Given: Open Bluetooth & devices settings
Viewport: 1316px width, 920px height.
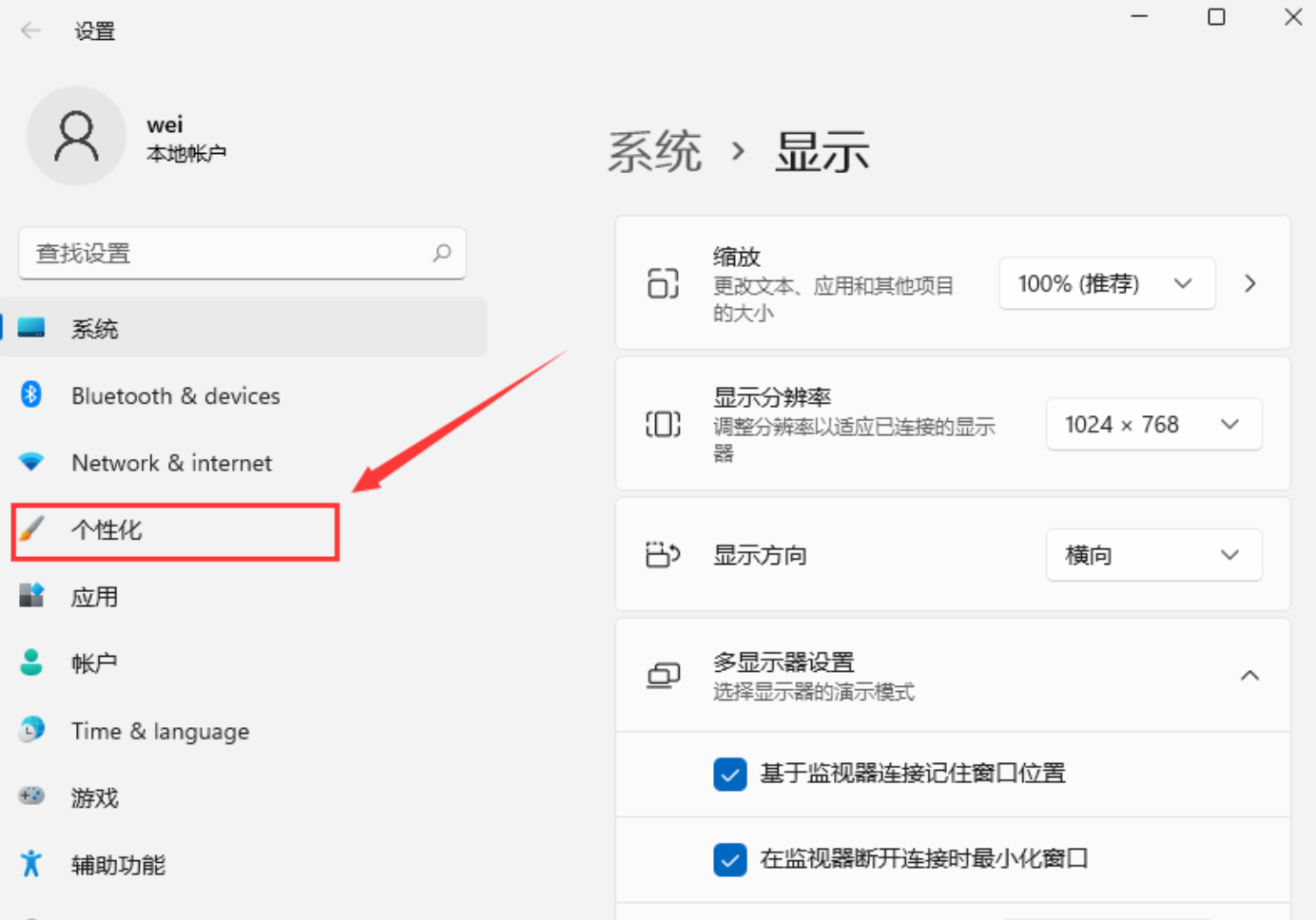Looking at the screenshot, I should [x=31, y=395].
